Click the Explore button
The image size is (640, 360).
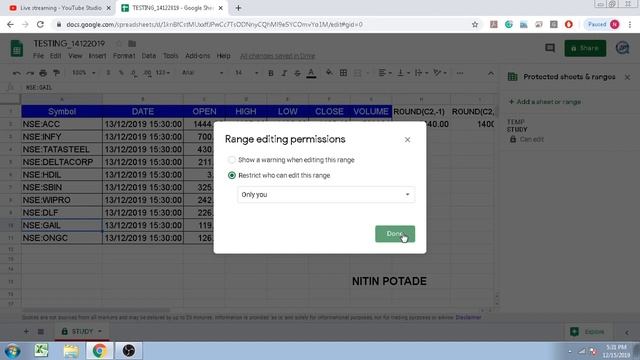(x=587, y=331)
